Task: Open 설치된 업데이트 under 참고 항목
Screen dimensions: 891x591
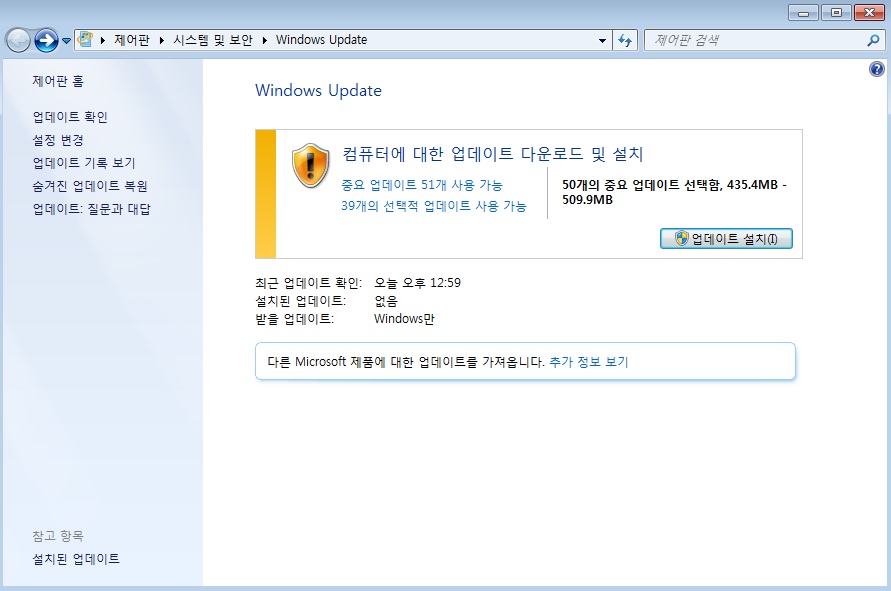Action: tap(76, 559)
